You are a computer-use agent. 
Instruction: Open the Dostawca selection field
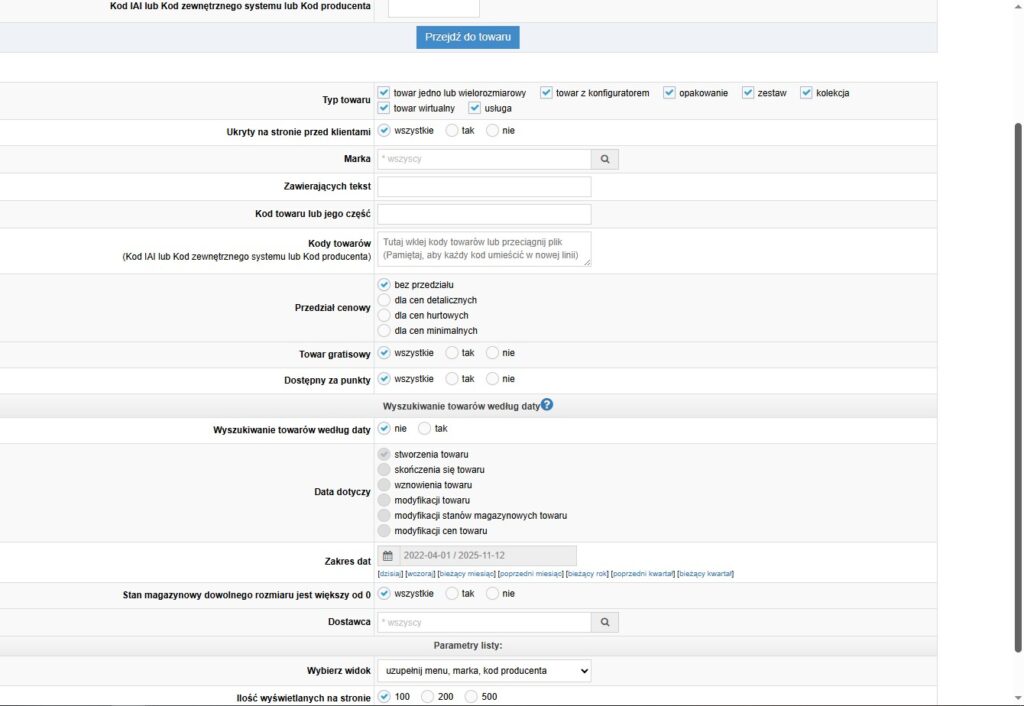[x=484, y=622]
